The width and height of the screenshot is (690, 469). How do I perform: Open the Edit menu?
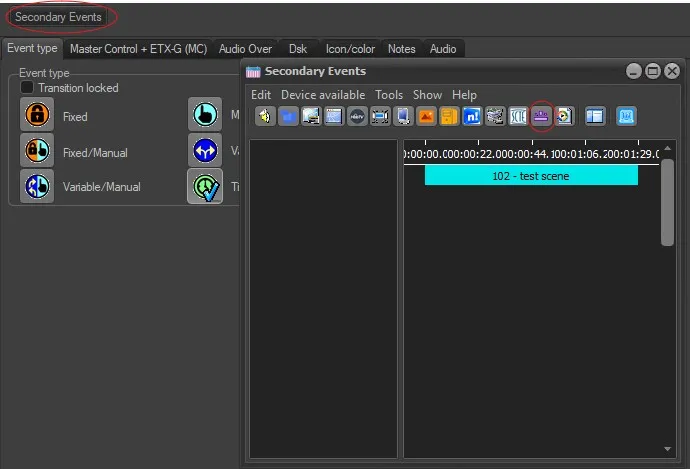[260, 95]
